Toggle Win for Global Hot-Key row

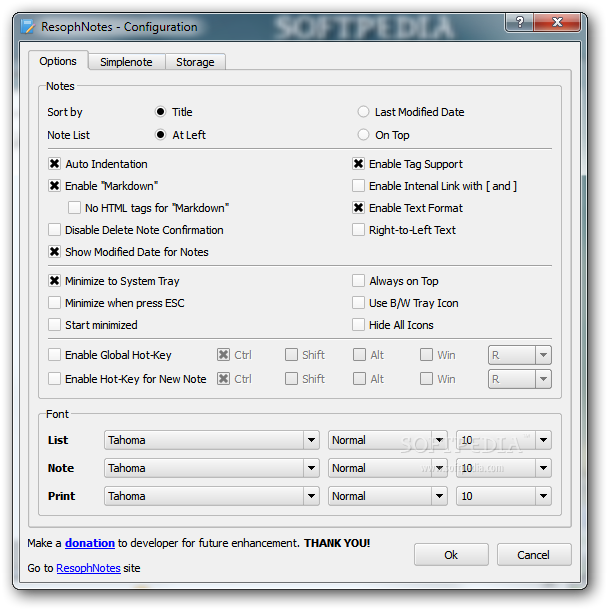tap(426, 355)
